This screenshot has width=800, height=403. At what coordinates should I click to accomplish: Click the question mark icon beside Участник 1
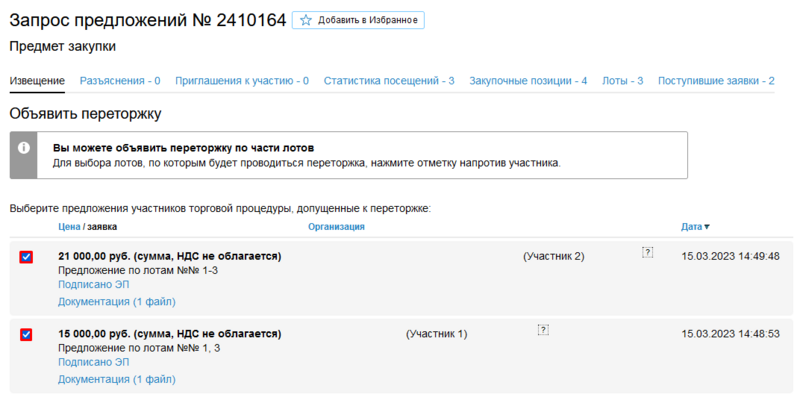[543, 329]
